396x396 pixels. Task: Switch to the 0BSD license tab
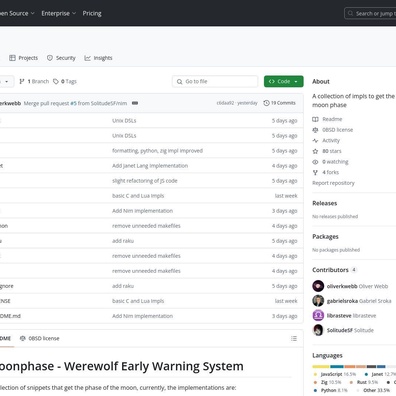click(39, 338)
